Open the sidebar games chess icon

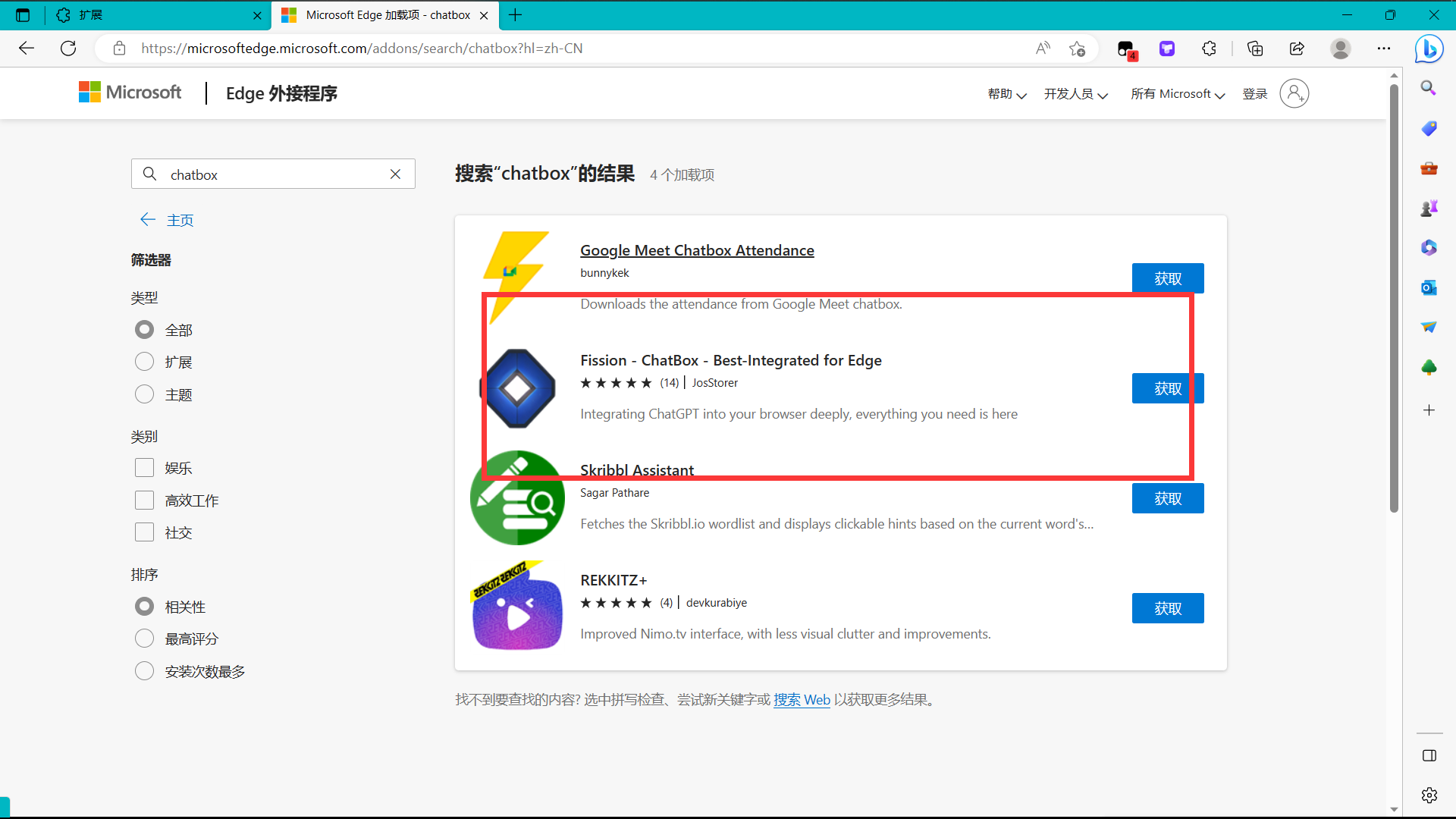point(1429,208)
